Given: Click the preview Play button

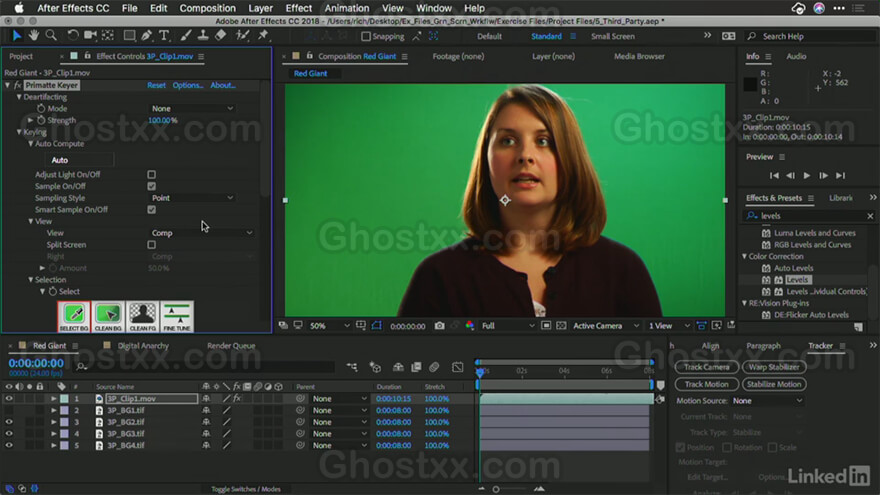Looking at the screenshot, I should (806, 176).
